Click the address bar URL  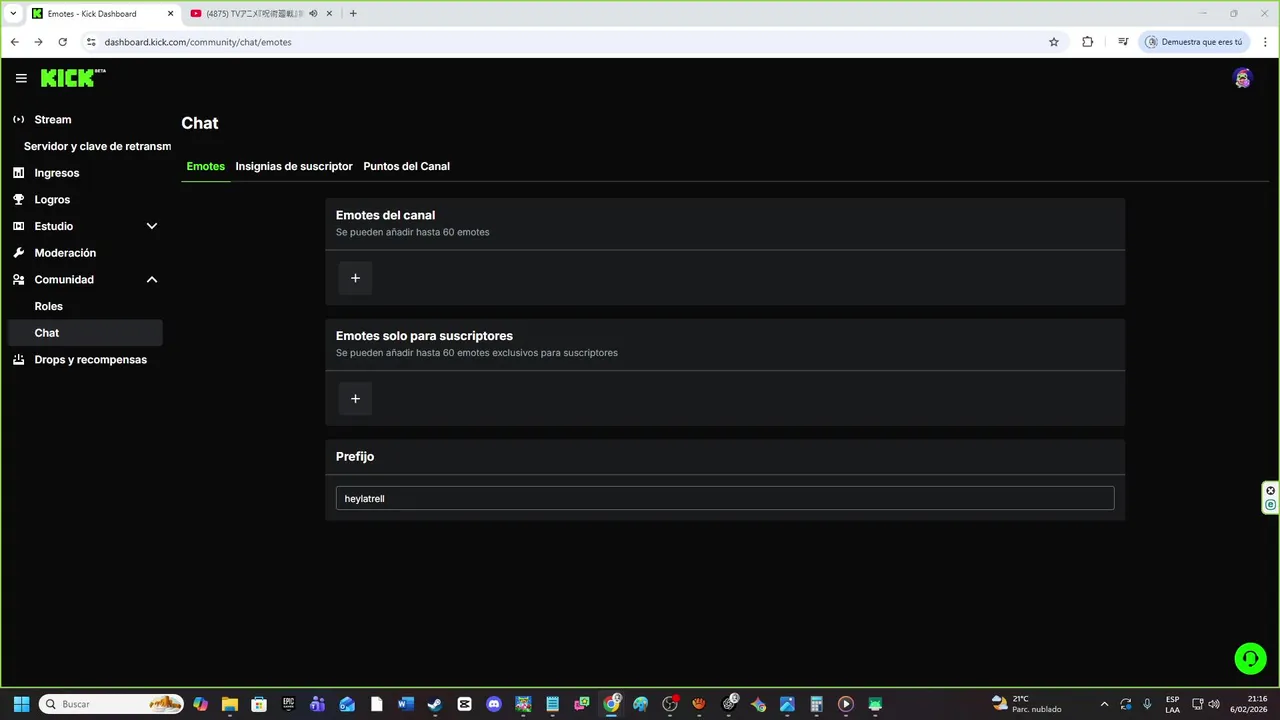(198, 42)
